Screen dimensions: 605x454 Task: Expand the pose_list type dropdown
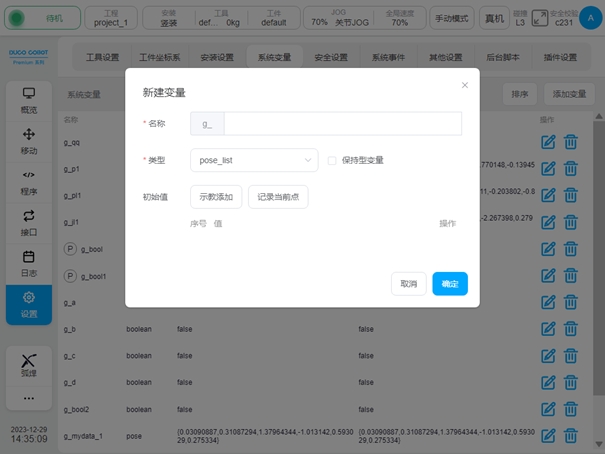click(254, 160)
